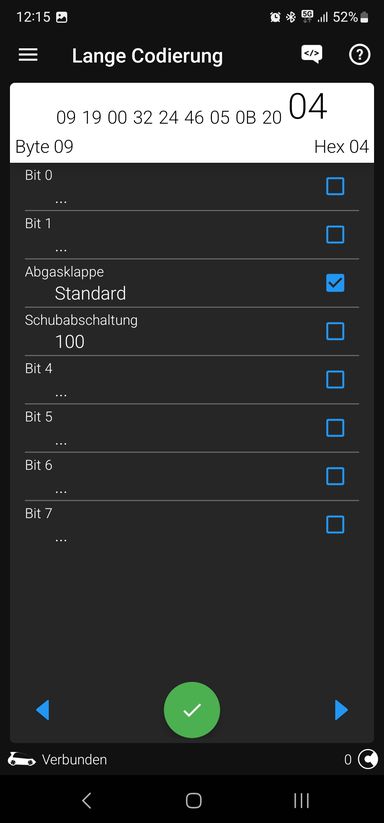Image resolution: width=384 pixels, height=823 pixels.
Task: Toggle the Schubabschaltung checkbox
Action: click(x=335, y=331)
